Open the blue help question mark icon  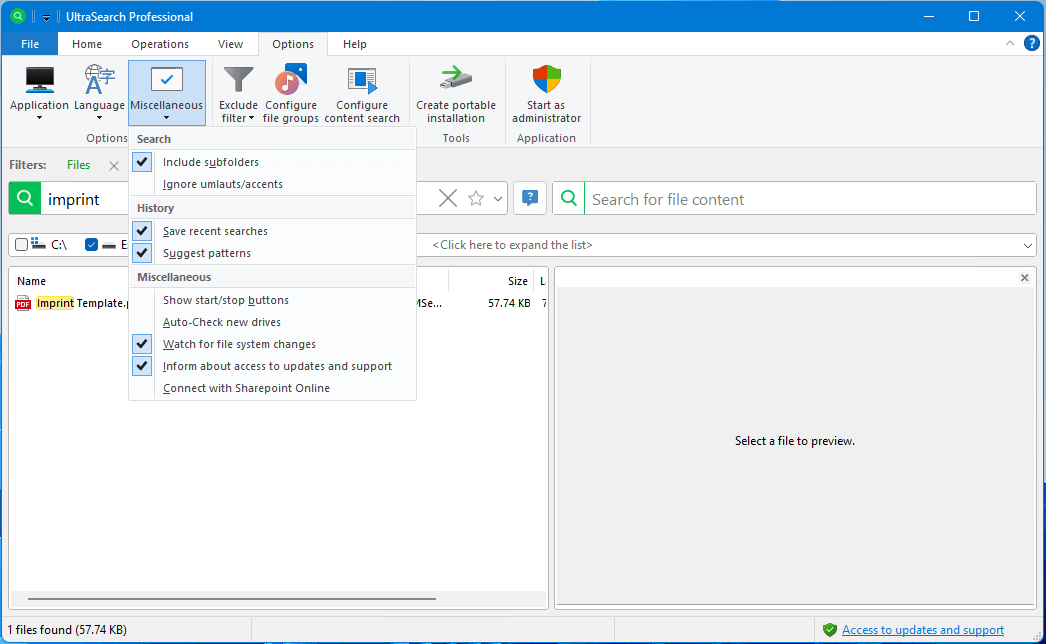tap(530, 199)
